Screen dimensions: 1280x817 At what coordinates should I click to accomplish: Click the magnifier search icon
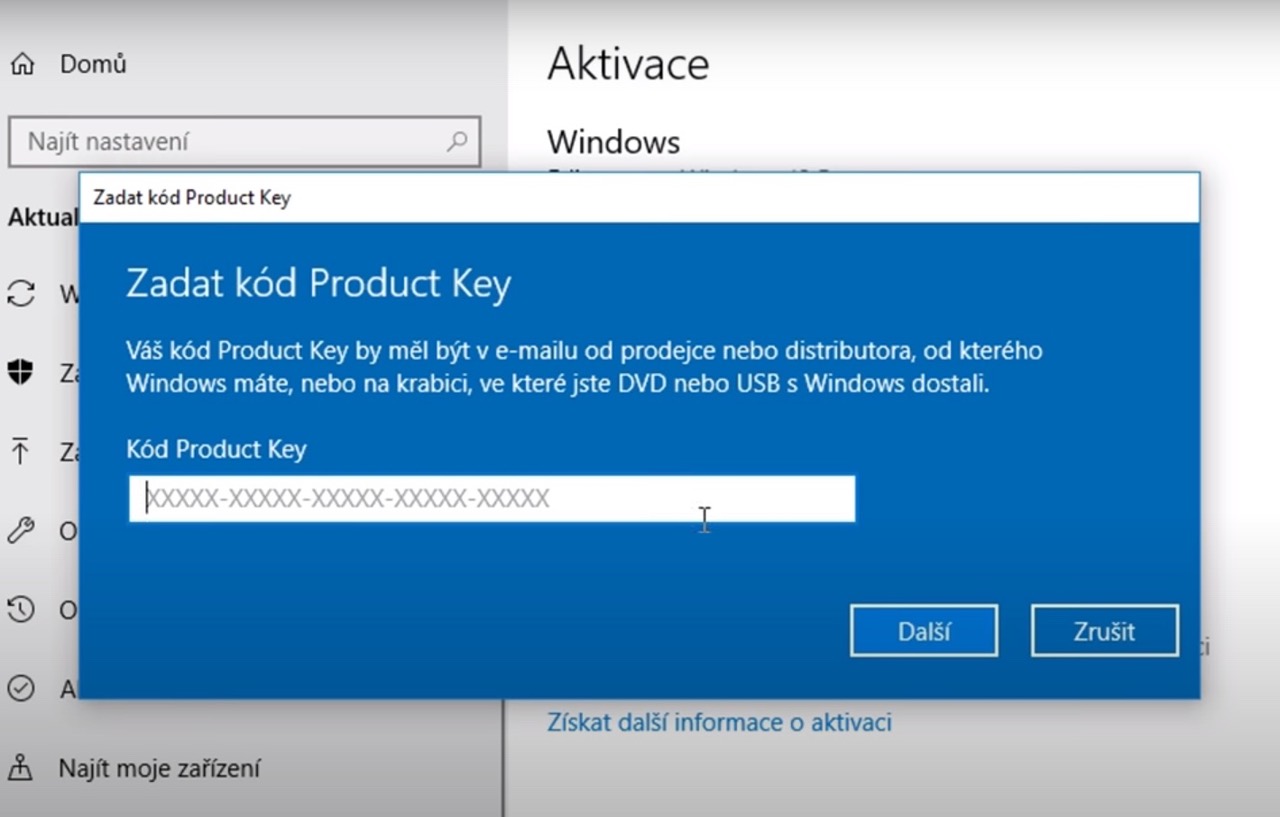click(x=457, y=141)
